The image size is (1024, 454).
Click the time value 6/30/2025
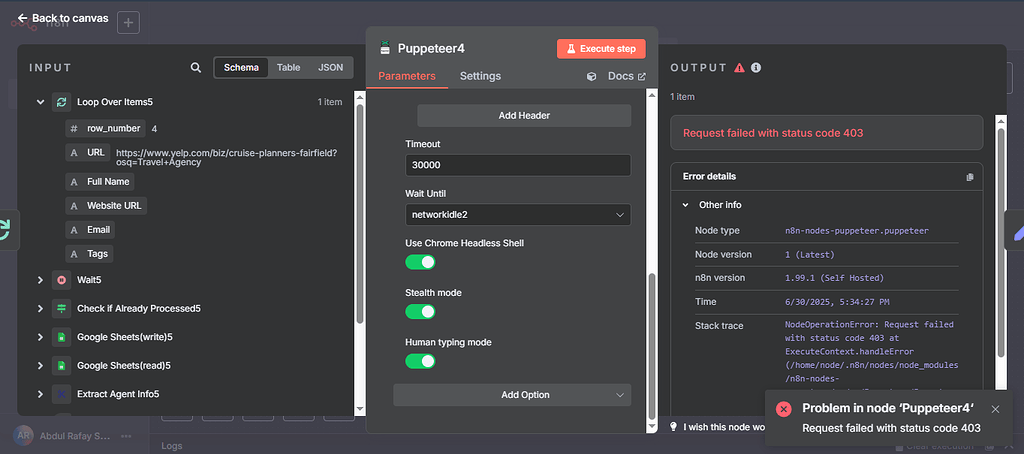click(837, 302)
